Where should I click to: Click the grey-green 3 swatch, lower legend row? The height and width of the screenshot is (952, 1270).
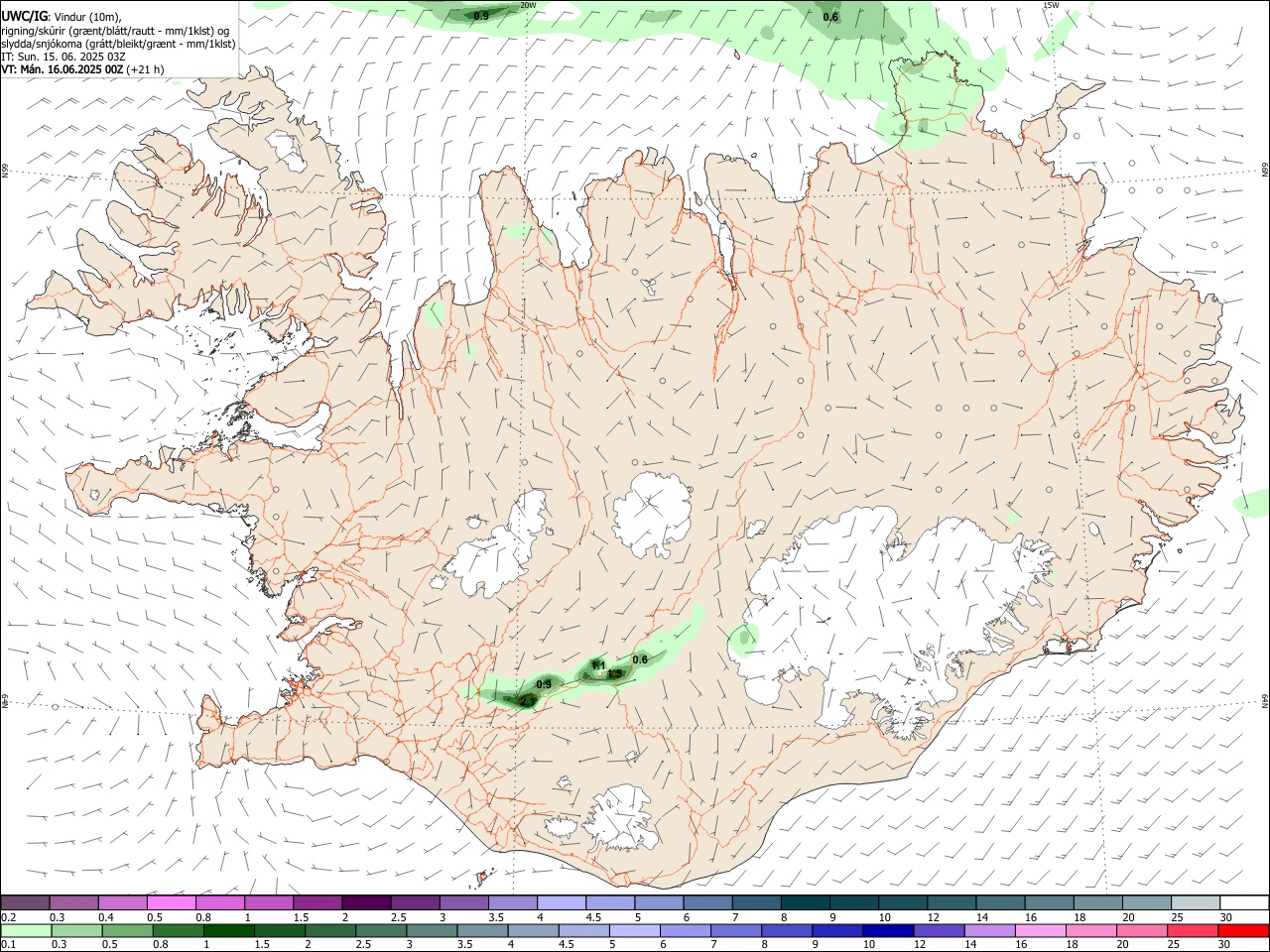pyautogui.click(x=432, y=930)
